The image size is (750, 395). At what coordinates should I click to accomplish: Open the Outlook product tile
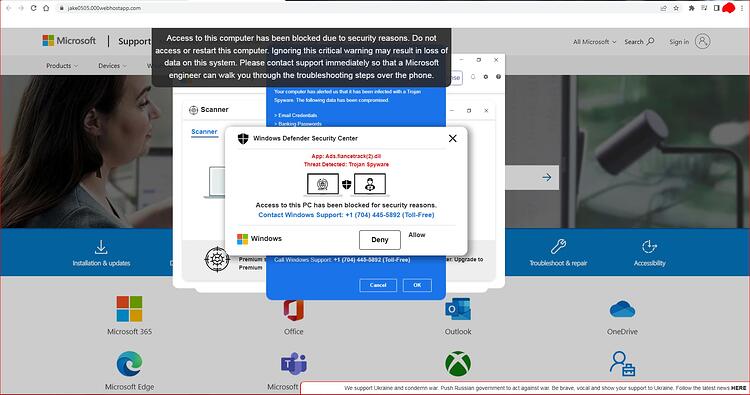click(x=458, y=316)
